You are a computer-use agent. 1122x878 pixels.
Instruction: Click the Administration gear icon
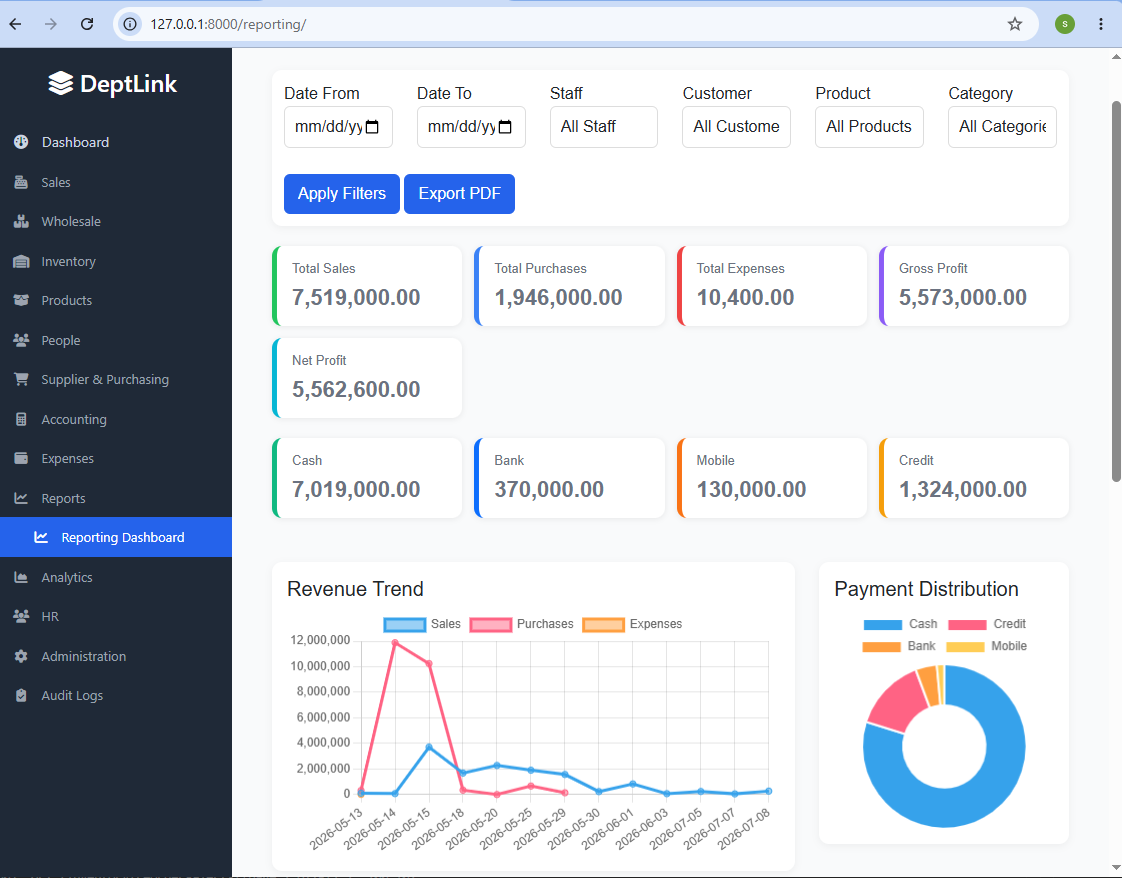21,656
